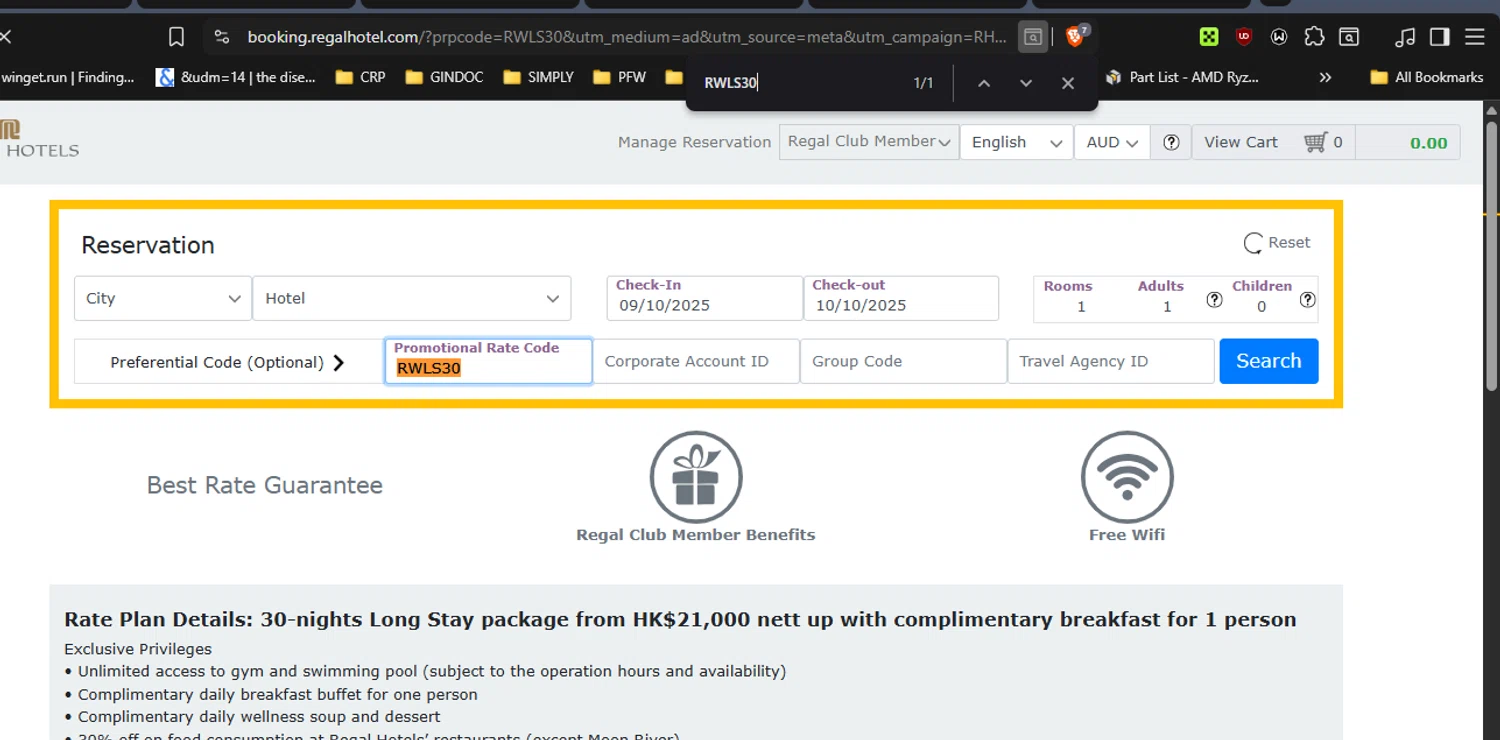The image size is (1500, 740).
Task: Click the Corporate Account ID field
Action: tap(696, 361)
